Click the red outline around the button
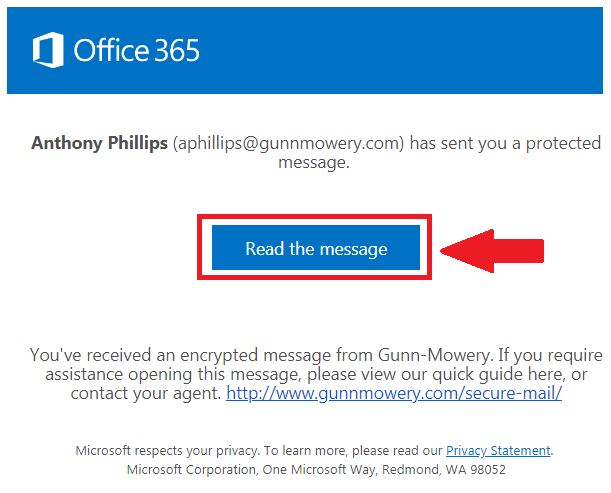This screenshot has width=611, height=493. point(314,217)
